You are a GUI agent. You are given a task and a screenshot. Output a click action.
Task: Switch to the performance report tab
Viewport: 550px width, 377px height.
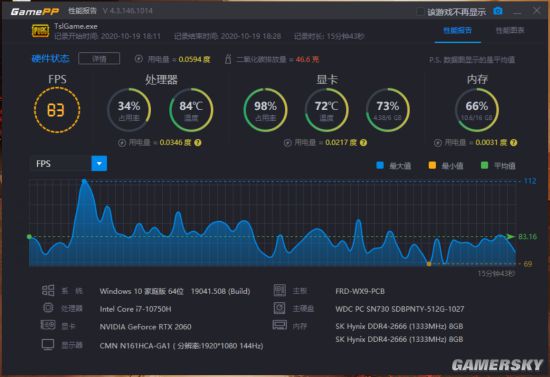pyautogui.click(x=457, y=31)
